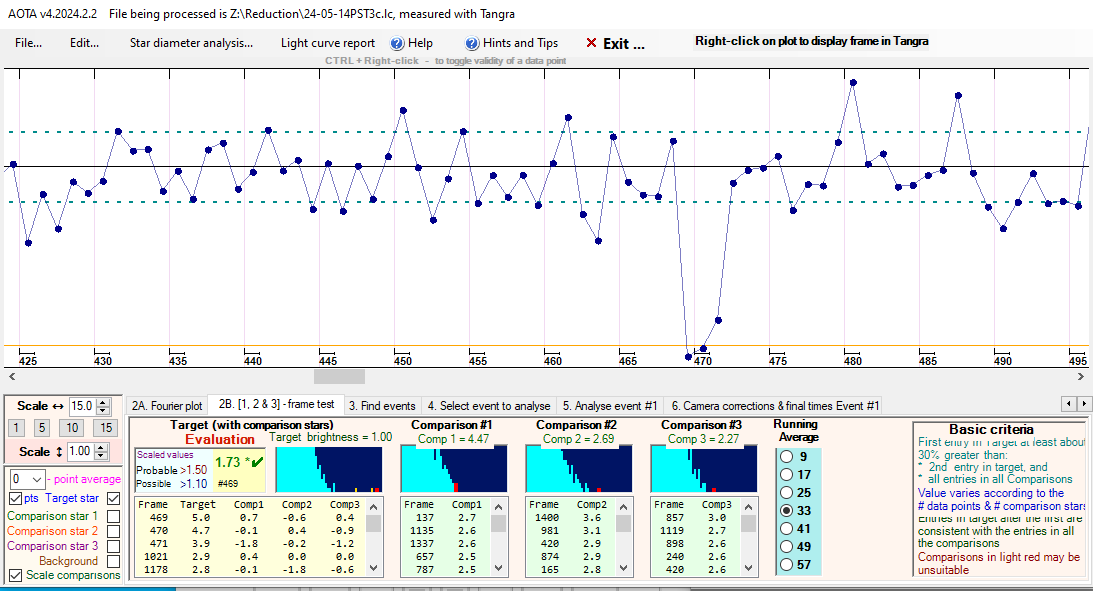Select frame 1135 row in Comparison #1 list

coord(446,530)
